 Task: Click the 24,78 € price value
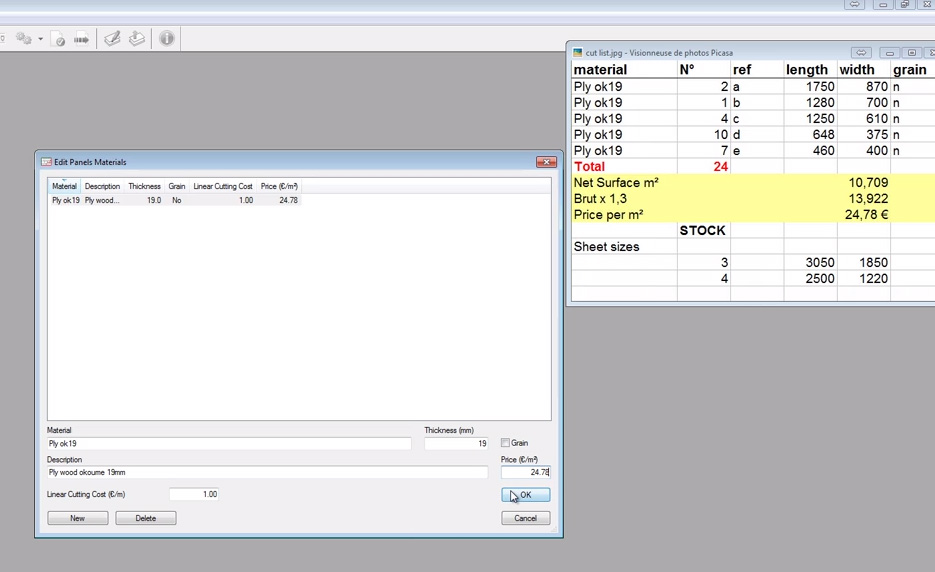(x=866, y=215)
